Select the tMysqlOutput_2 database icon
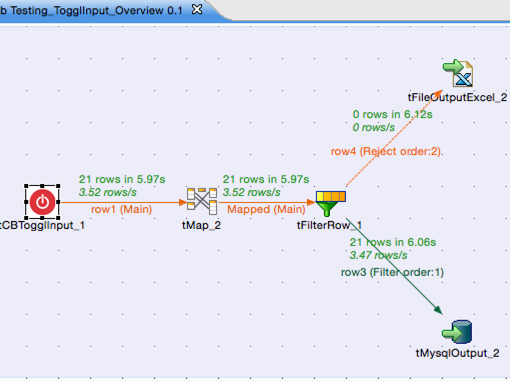 [457, 331]
